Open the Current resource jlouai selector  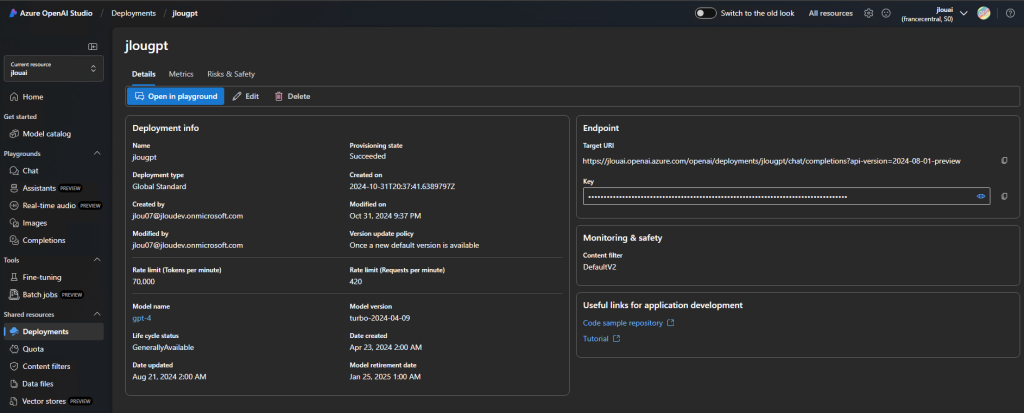tap(54, 69)
